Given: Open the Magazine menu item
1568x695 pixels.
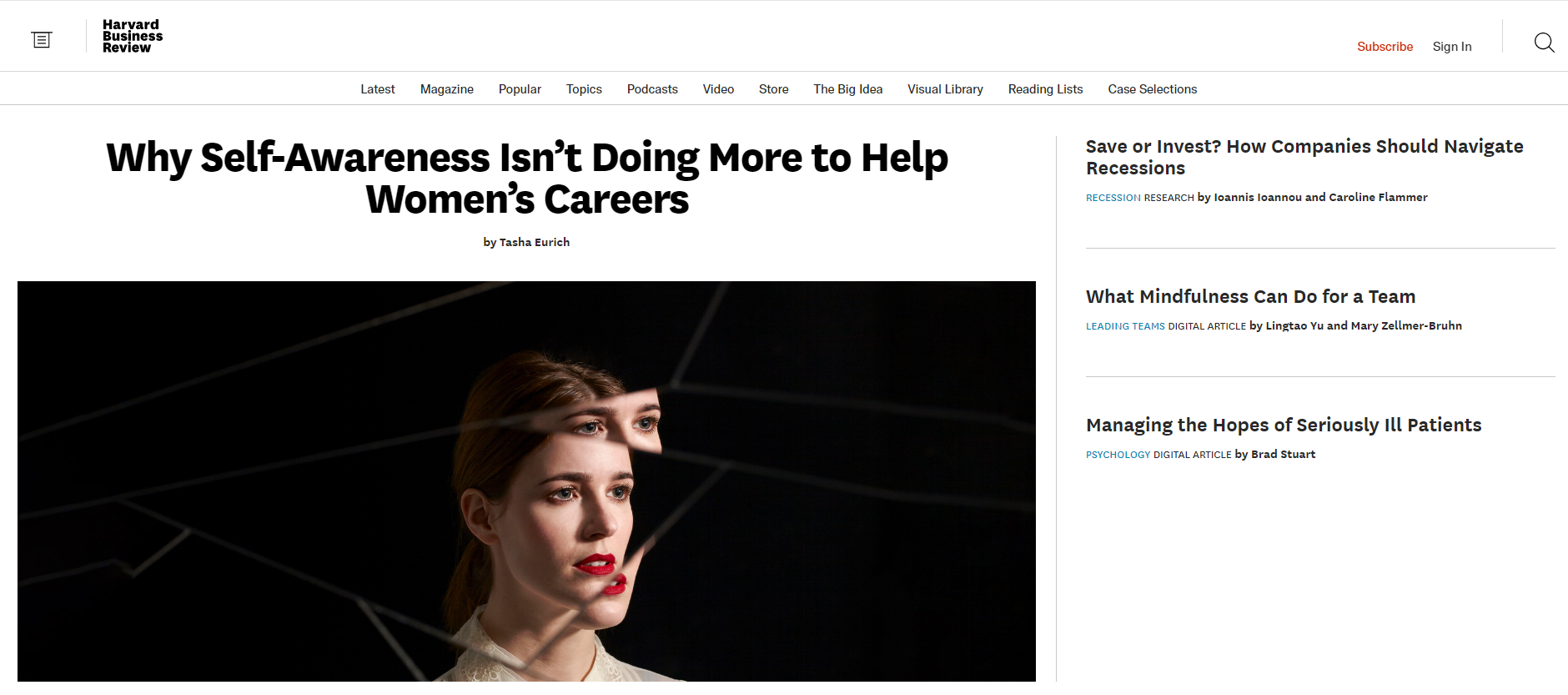Looking at the screenshot, I should (x=447, y=89).
